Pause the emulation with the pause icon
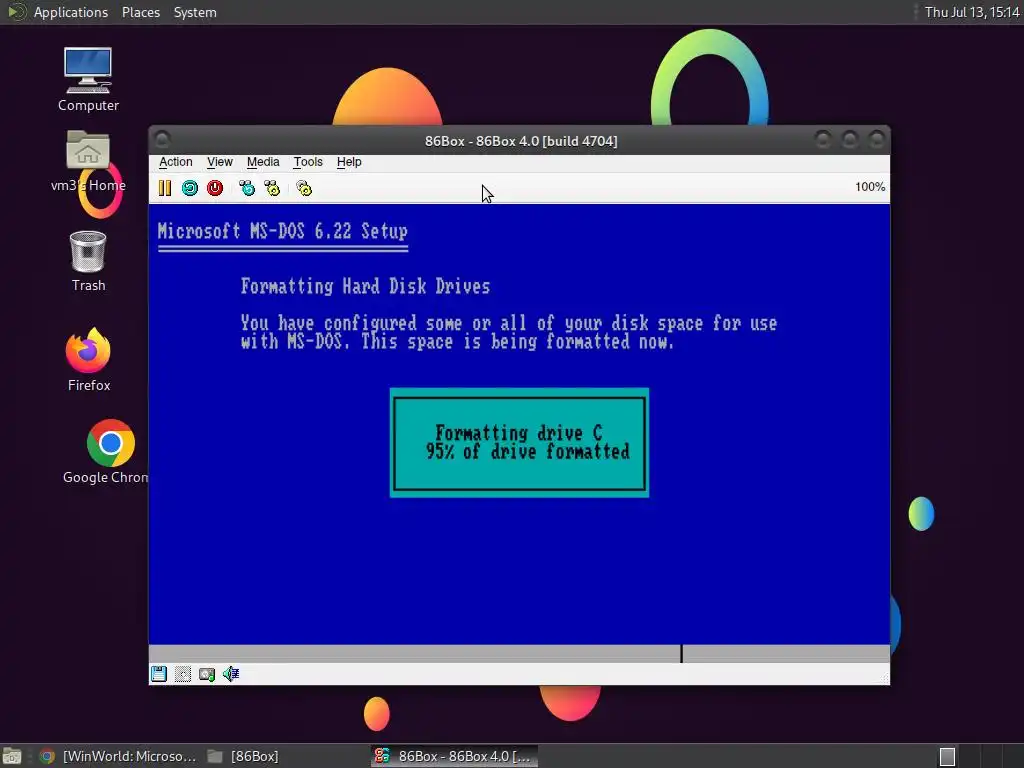The width and height of the screenshot is (1024, 768). click(x=165, y=188)
